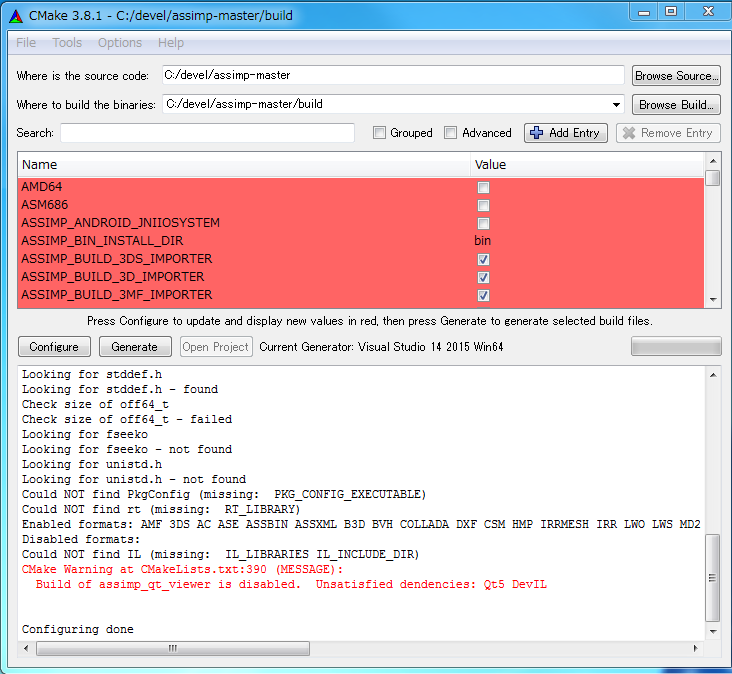The width and height of the screenshot is (732, 674).
Task: Click output log scrollbar up arrow
Action: [x=713, y=375]
